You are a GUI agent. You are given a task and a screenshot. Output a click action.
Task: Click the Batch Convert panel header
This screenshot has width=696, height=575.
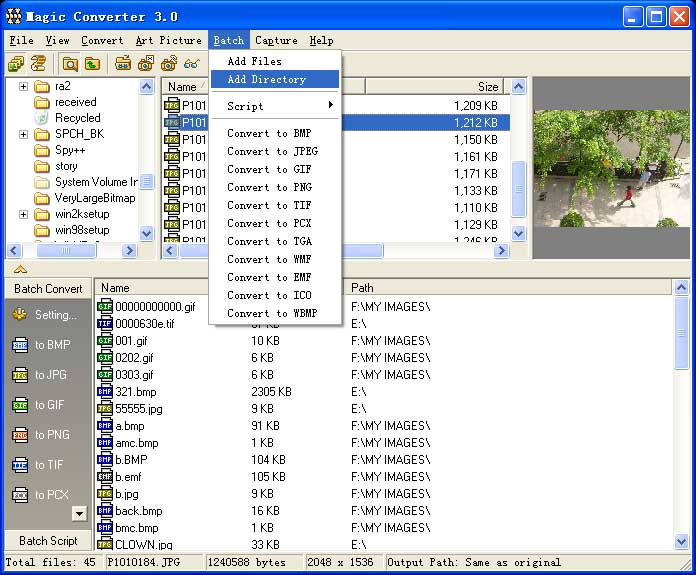pos(48,289)
